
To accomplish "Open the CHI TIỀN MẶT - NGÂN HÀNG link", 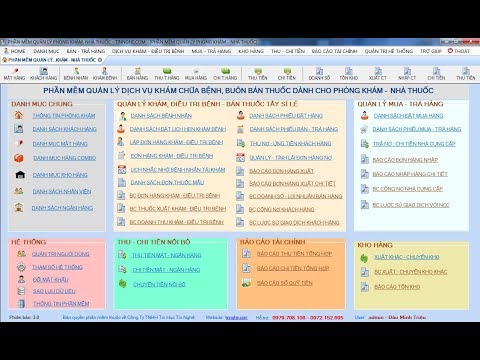I will pos(166,270).
